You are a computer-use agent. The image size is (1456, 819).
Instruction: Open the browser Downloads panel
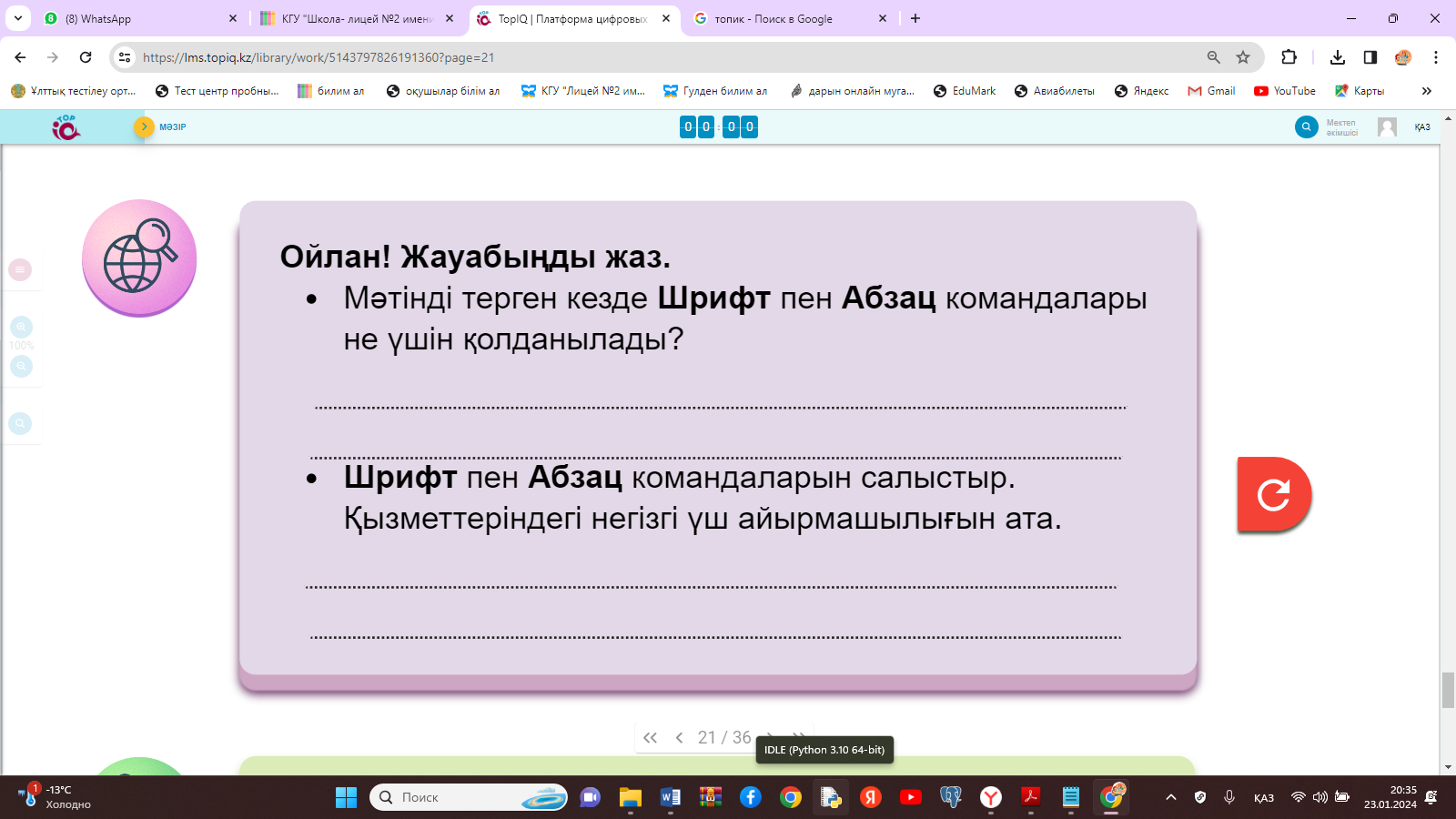[x=1337, y=57]
